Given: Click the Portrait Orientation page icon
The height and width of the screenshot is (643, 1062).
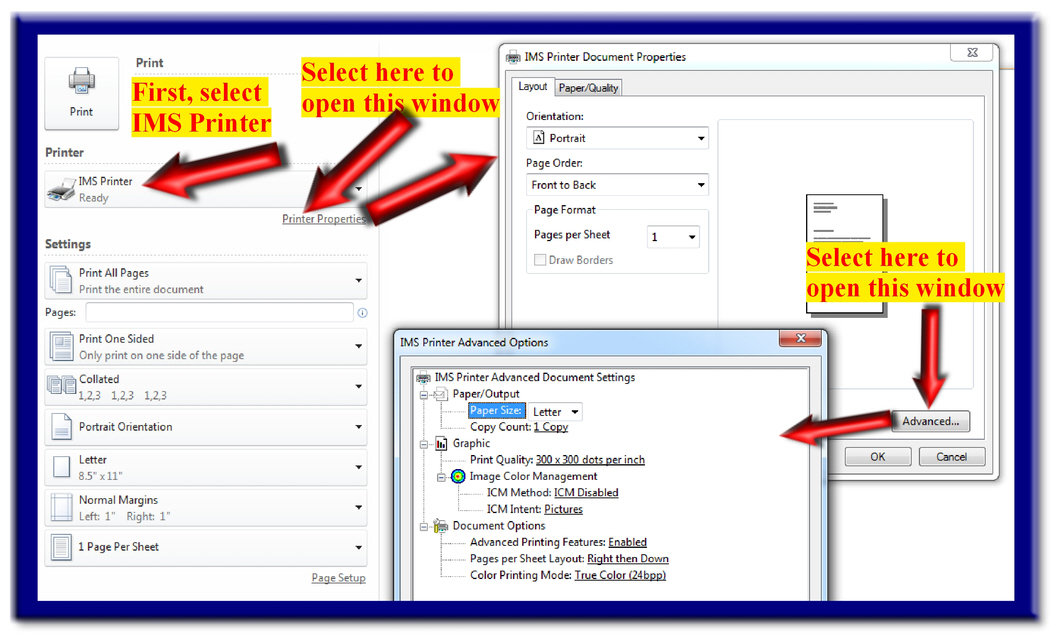Looking at the screenshot, I should point(62,427).
